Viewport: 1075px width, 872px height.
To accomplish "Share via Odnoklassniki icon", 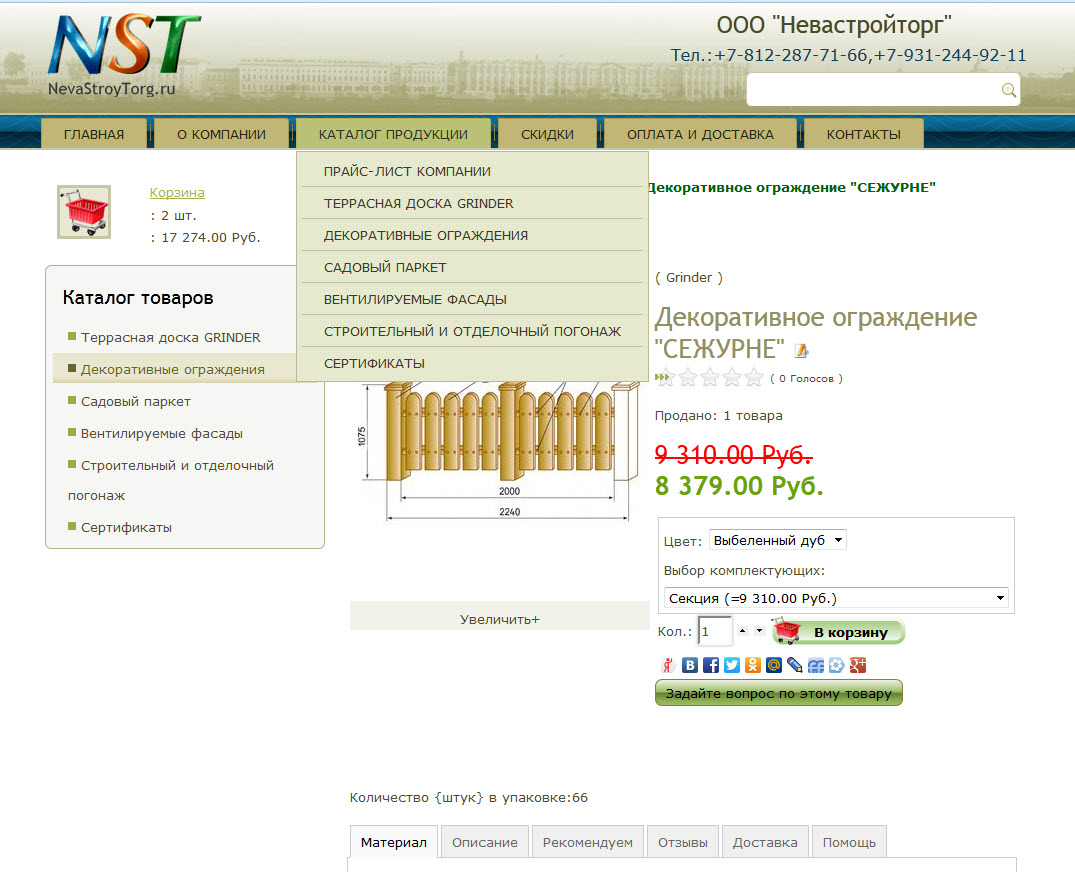I will coord(753,665).
